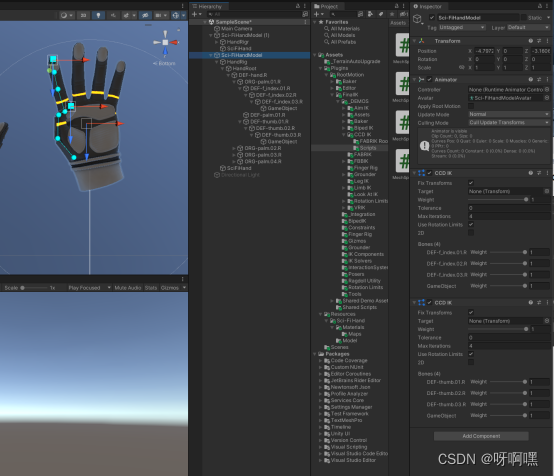Open Culling Mode dropdown
Viewport: 554px width, 476px height.
coord(509,123)
